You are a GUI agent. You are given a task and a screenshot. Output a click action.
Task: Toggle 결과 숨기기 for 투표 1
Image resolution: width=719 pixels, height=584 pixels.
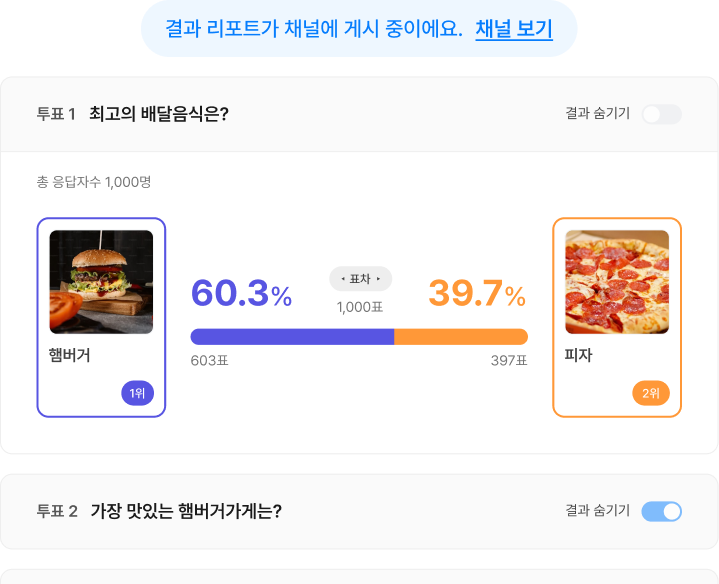(661, 114)
